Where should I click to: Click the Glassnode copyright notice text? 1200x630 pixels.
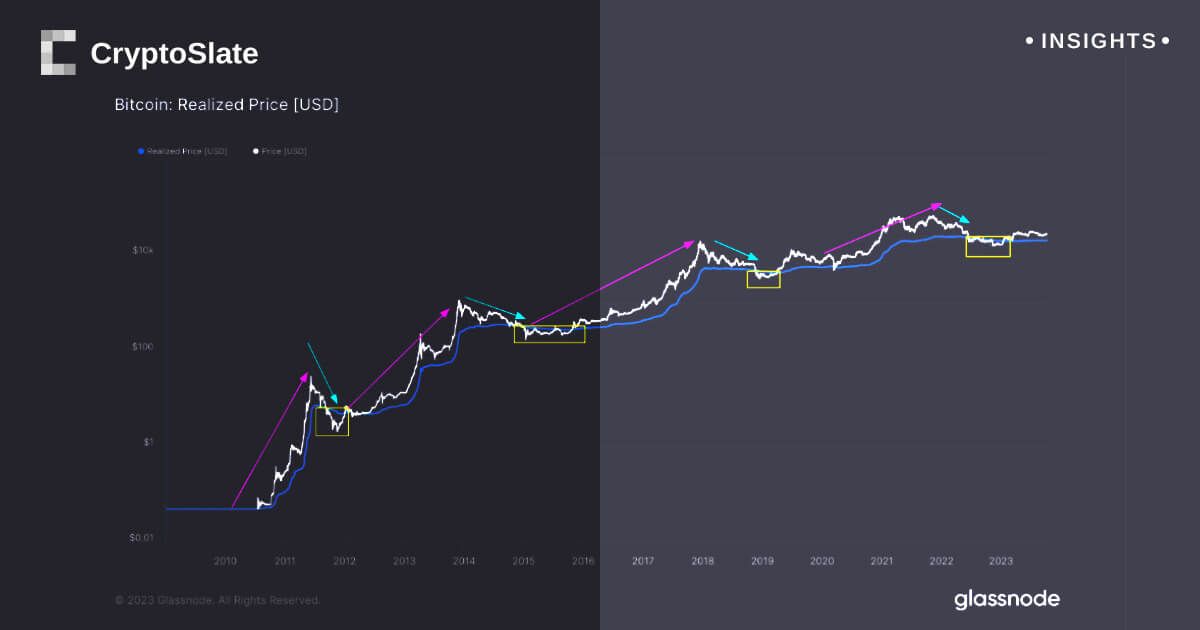(218, 600)
